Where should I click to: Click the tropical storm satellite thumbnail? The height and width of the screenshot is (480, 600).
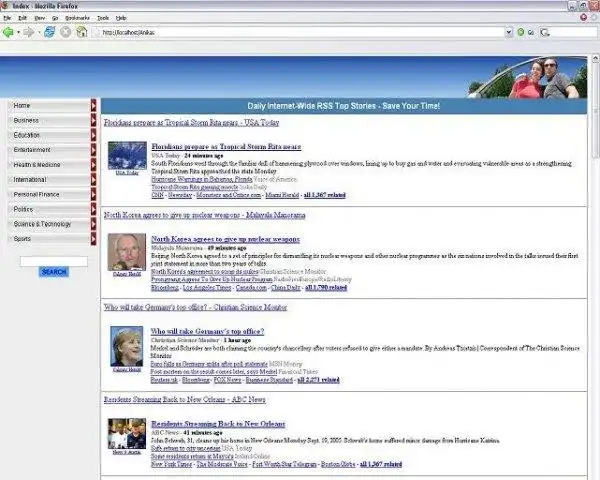[127, 155]
